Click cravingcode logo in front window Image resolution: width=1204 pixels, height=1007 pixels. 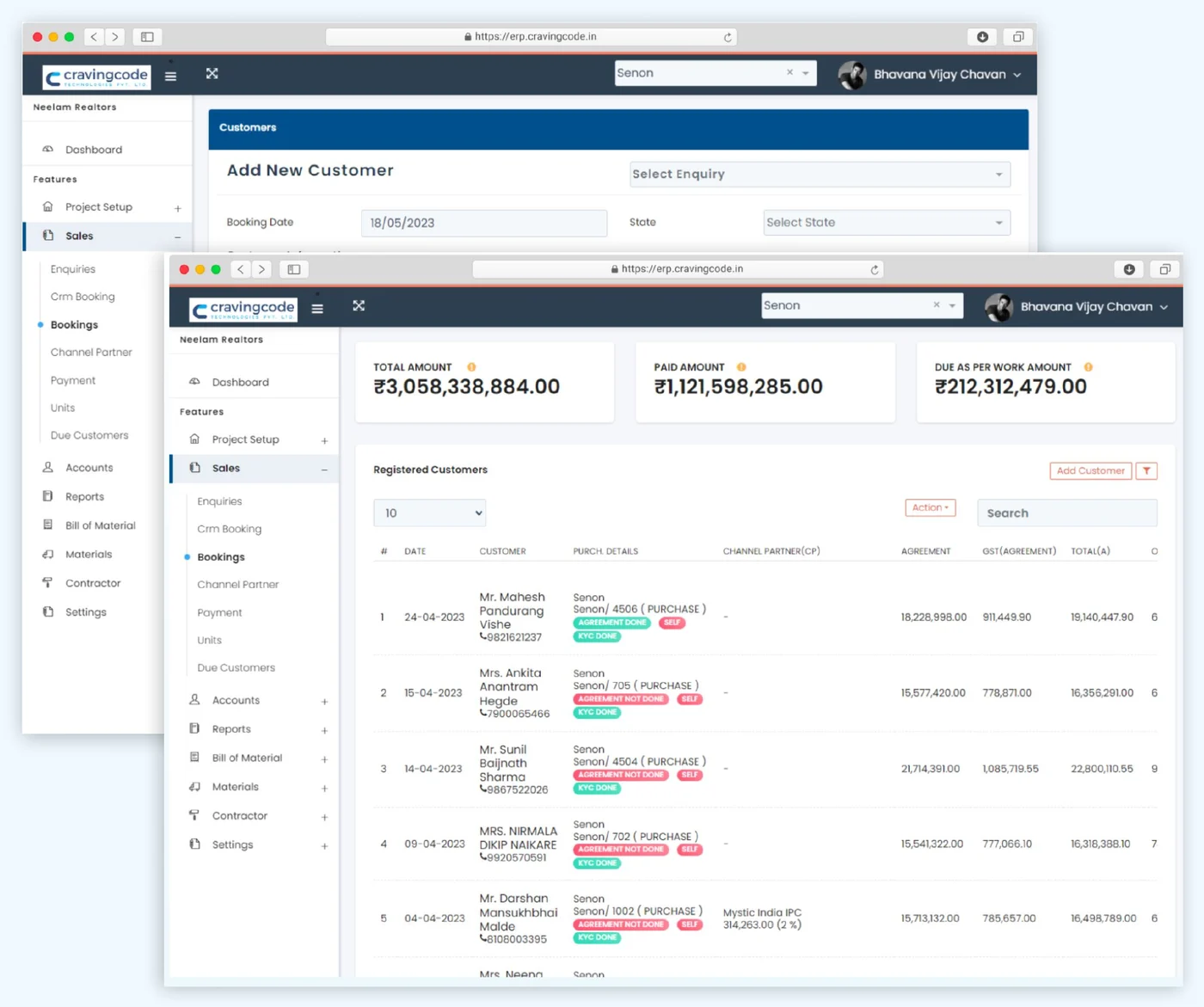[x=243, y=309]
